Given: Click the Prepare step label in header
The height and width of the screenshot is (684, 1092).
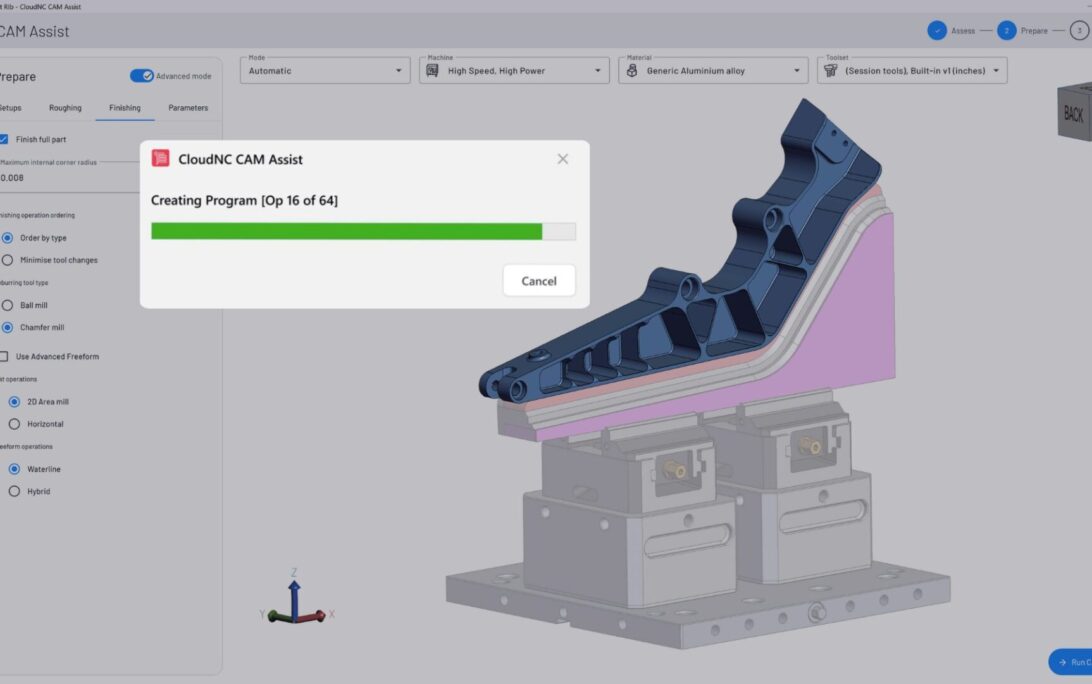Looking at the screenshot, I should click(1034, 31).
